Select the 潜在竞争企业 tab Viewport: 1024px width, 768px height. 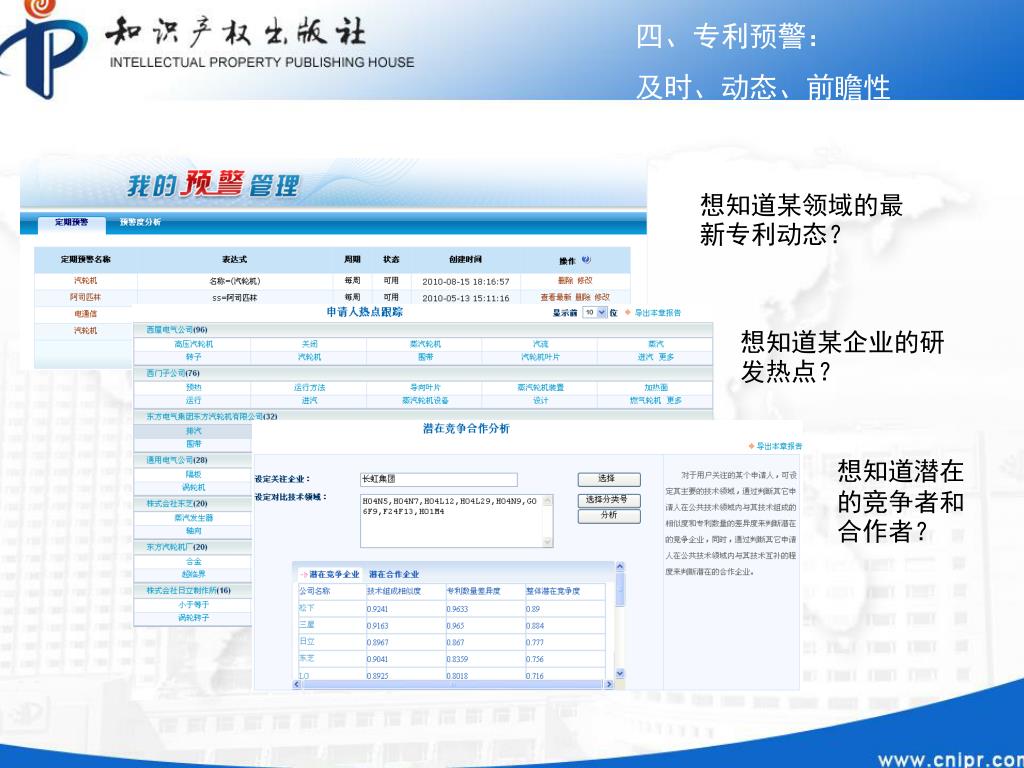330,574
